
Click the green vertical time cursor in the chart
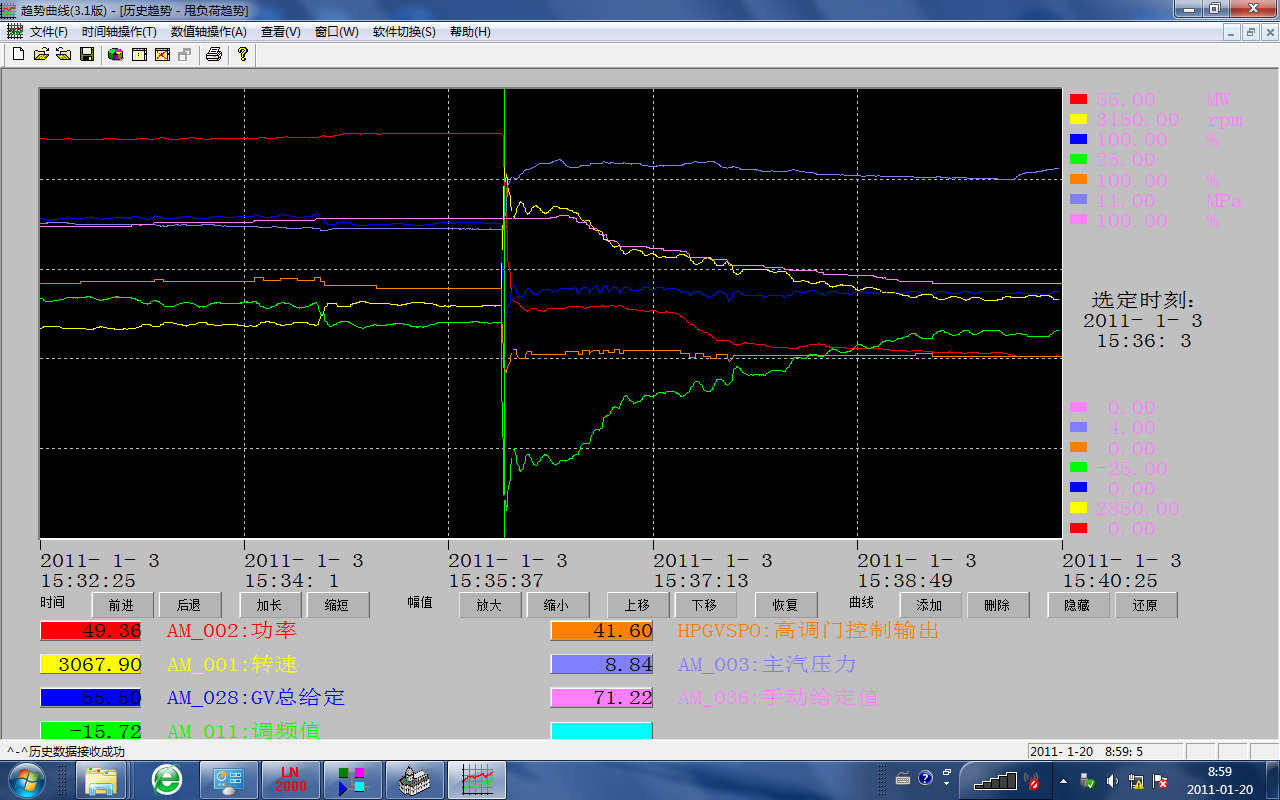click(505, 313)
